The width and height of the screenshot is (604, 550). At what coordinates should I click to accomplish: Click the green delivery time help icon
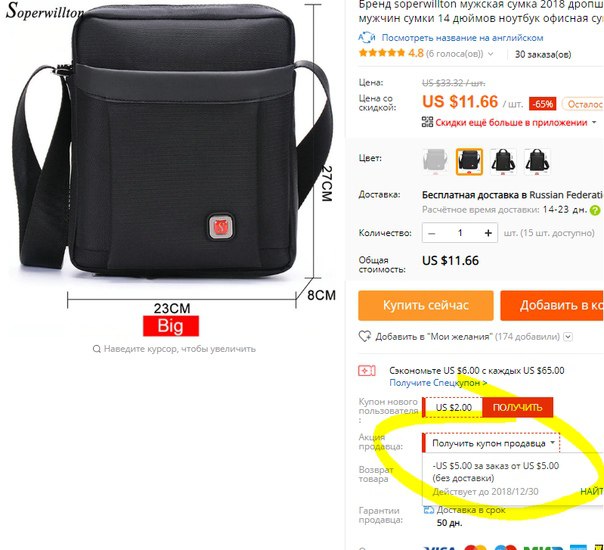click(596, 210)
